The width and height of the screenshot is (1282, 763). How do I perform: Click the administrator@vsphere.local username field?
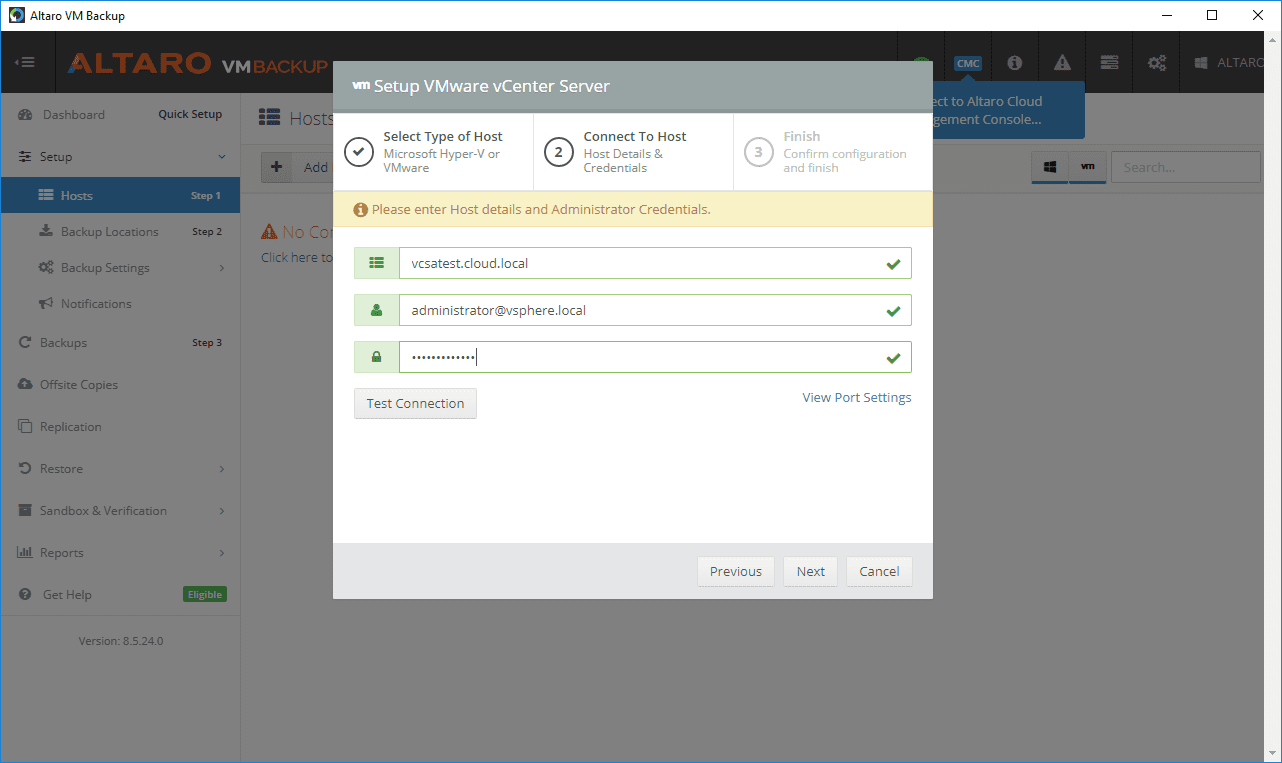point(655,310)
